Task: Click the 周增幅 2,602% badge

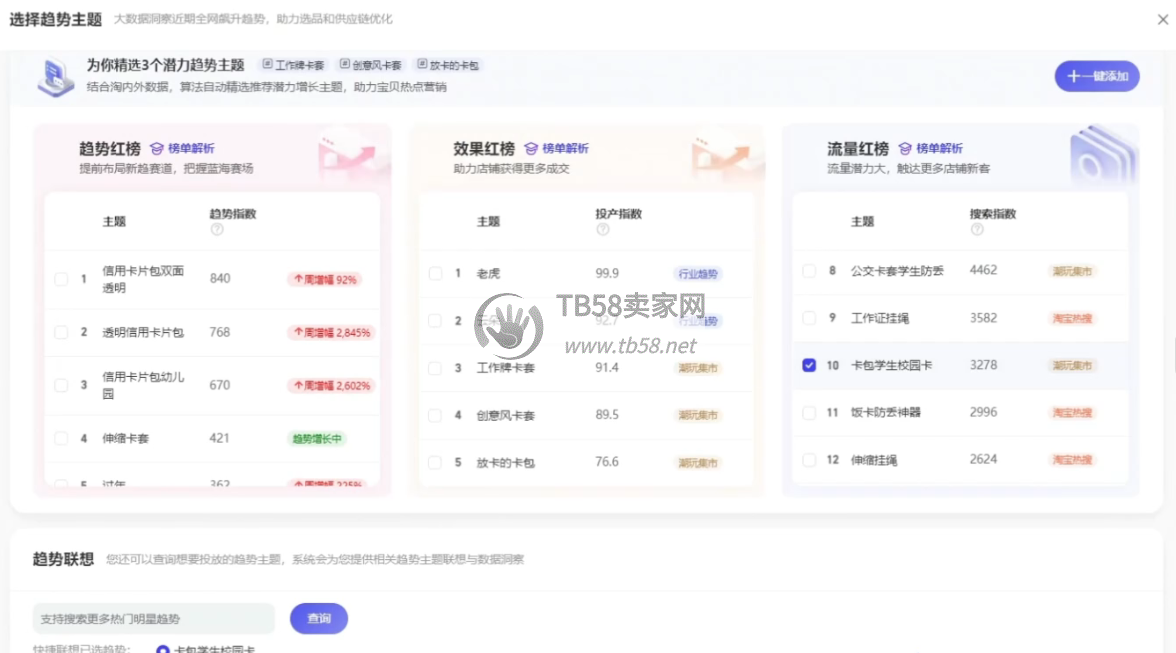Action: 332,385
